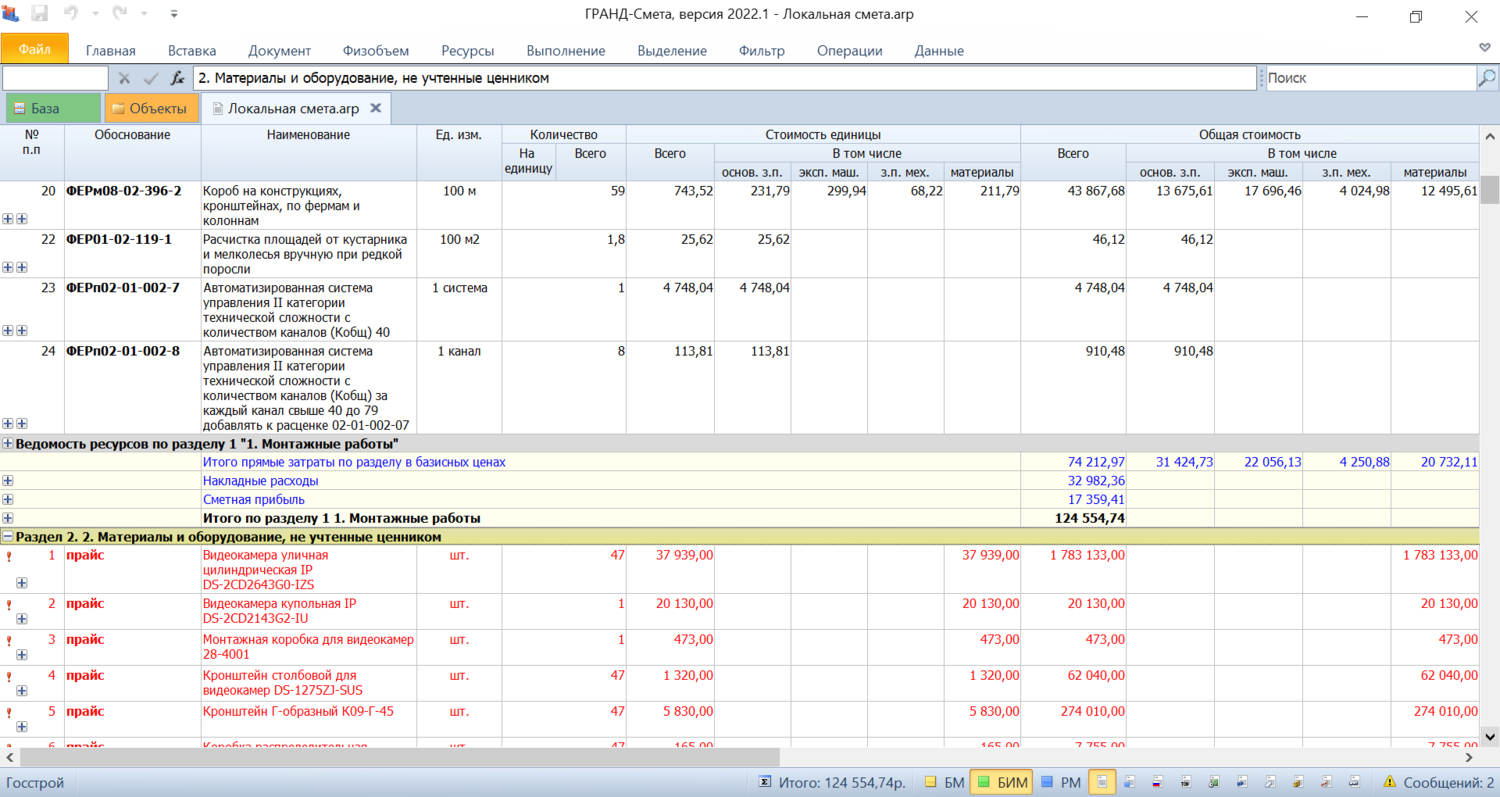Toggle the БИМ calculation mode
This screenshot has width=1500, height=797.
[x=1000, y=782]
